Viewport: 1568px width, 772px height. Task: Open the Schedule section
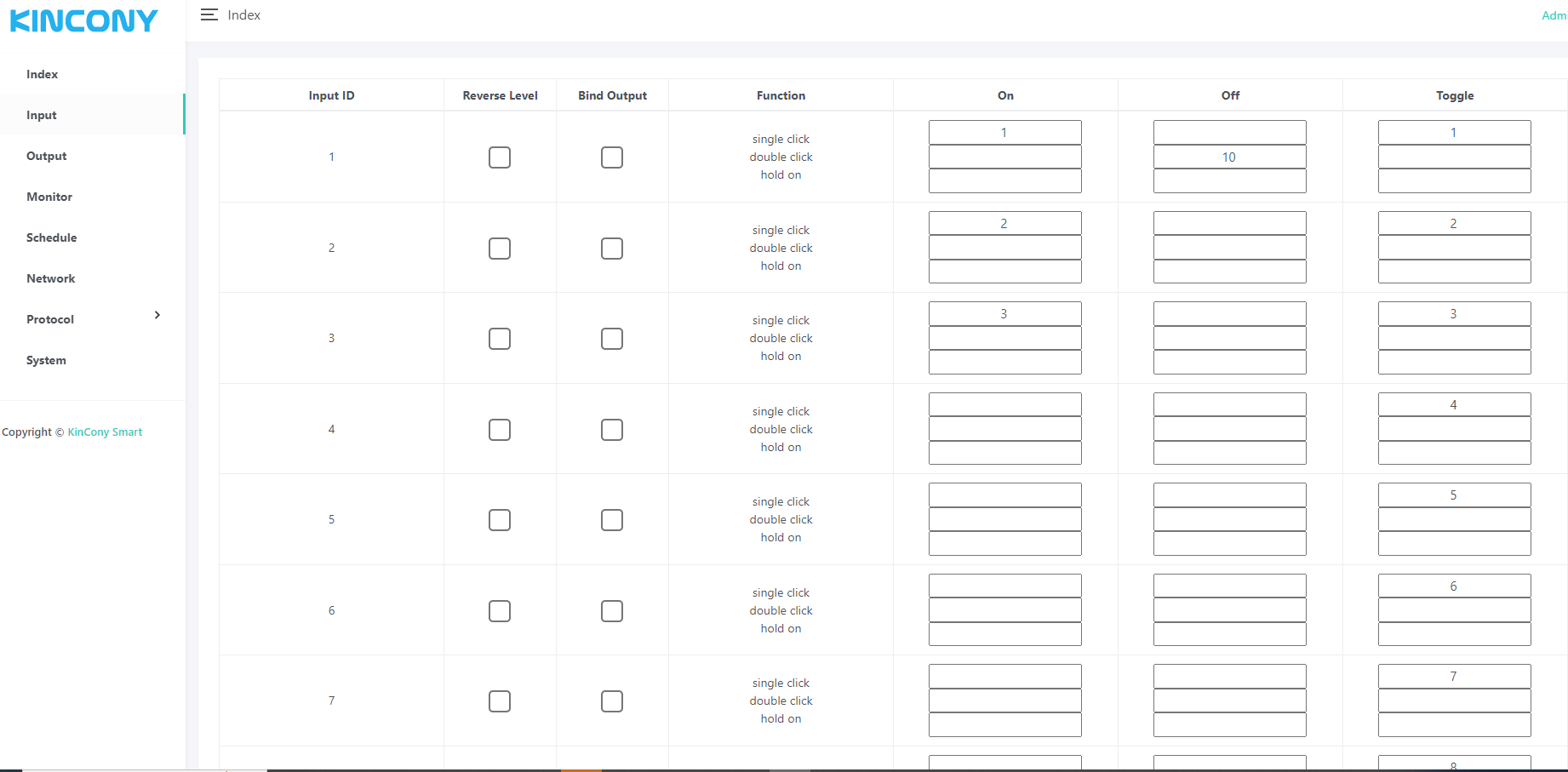click(x=51, y=237)
